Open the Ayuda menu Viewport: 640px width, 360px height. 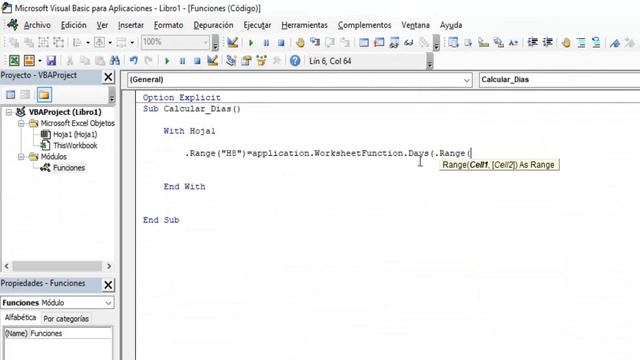(x=451, y=25)
